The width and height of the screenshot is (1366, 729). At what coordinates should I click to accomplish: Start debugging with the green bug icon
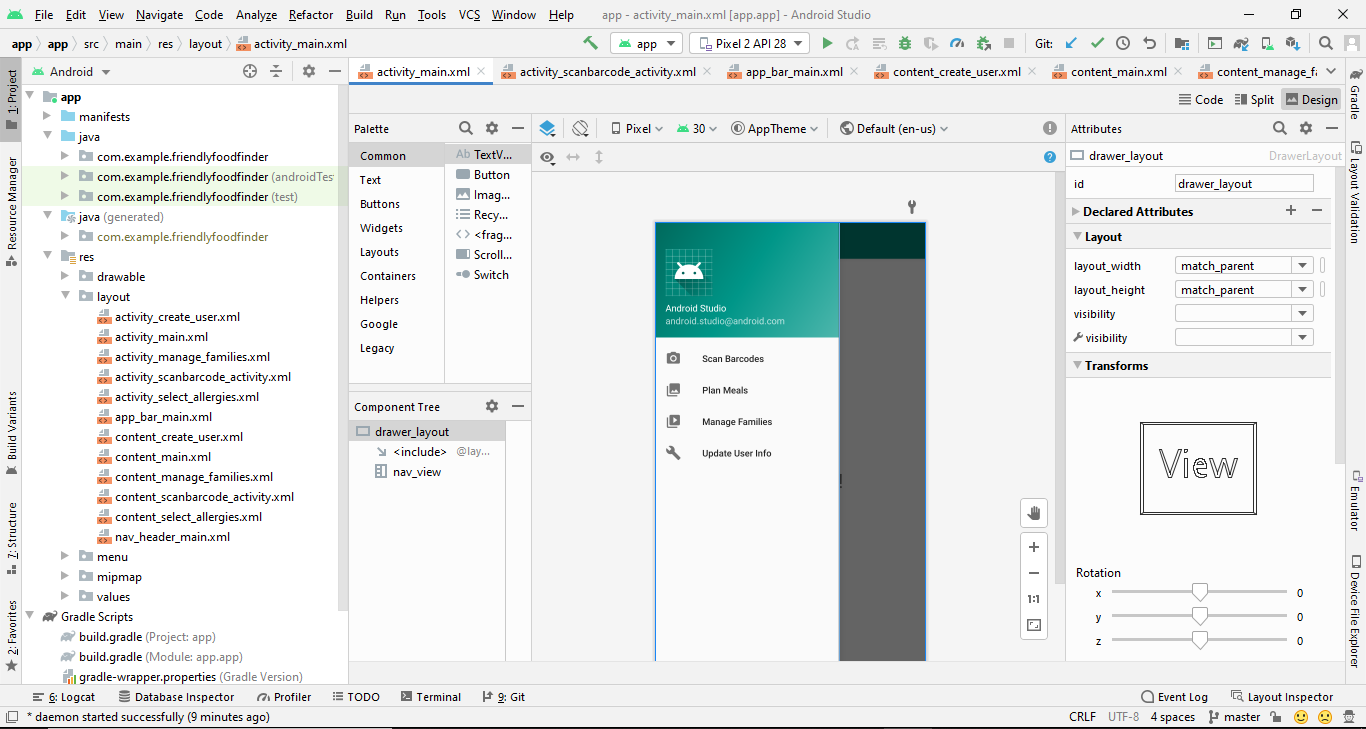pyautogui.click(x=905, y=43)
